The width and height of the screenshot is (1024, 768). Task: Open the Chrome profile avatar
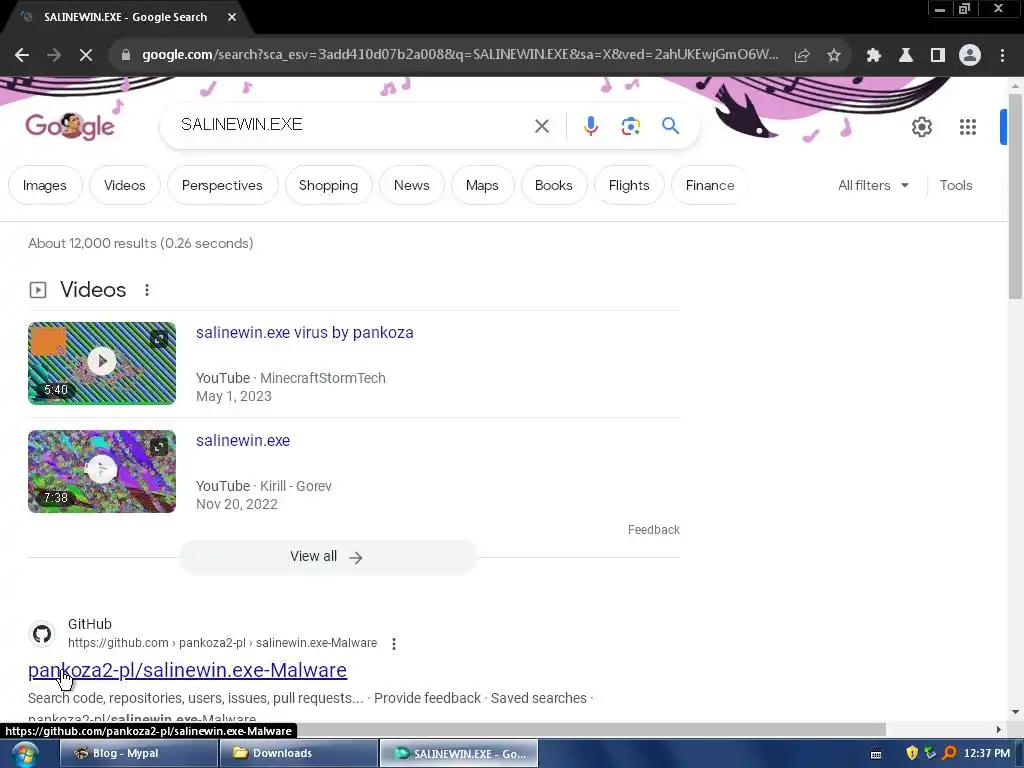coord(970,55)
